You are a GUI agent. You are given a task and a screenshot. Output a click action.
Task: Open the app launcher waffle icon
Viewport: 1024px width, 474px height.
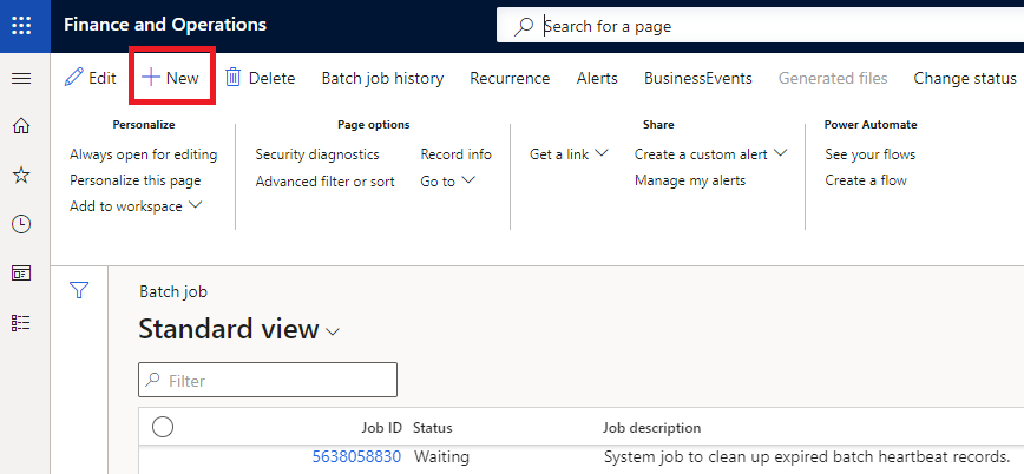pos(21,26)
